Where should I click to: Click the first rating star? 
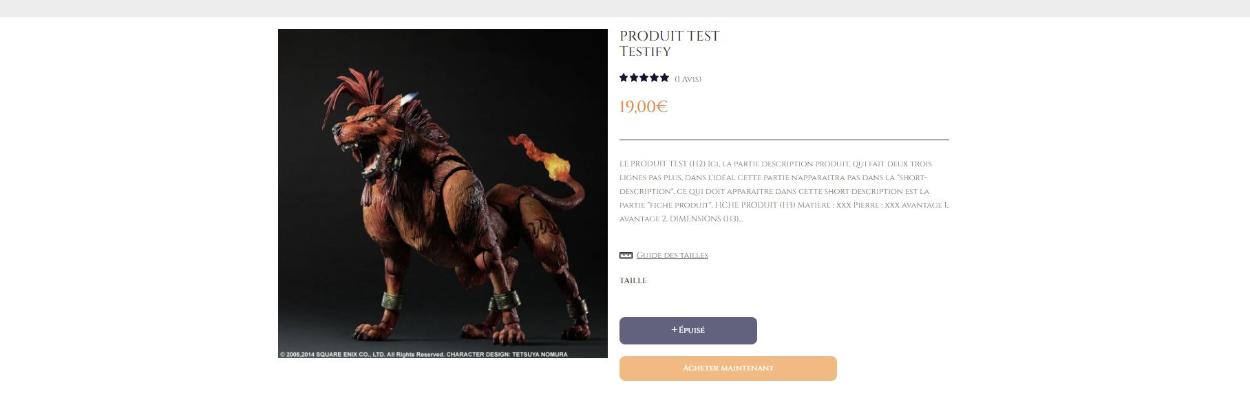coord(624,78)
